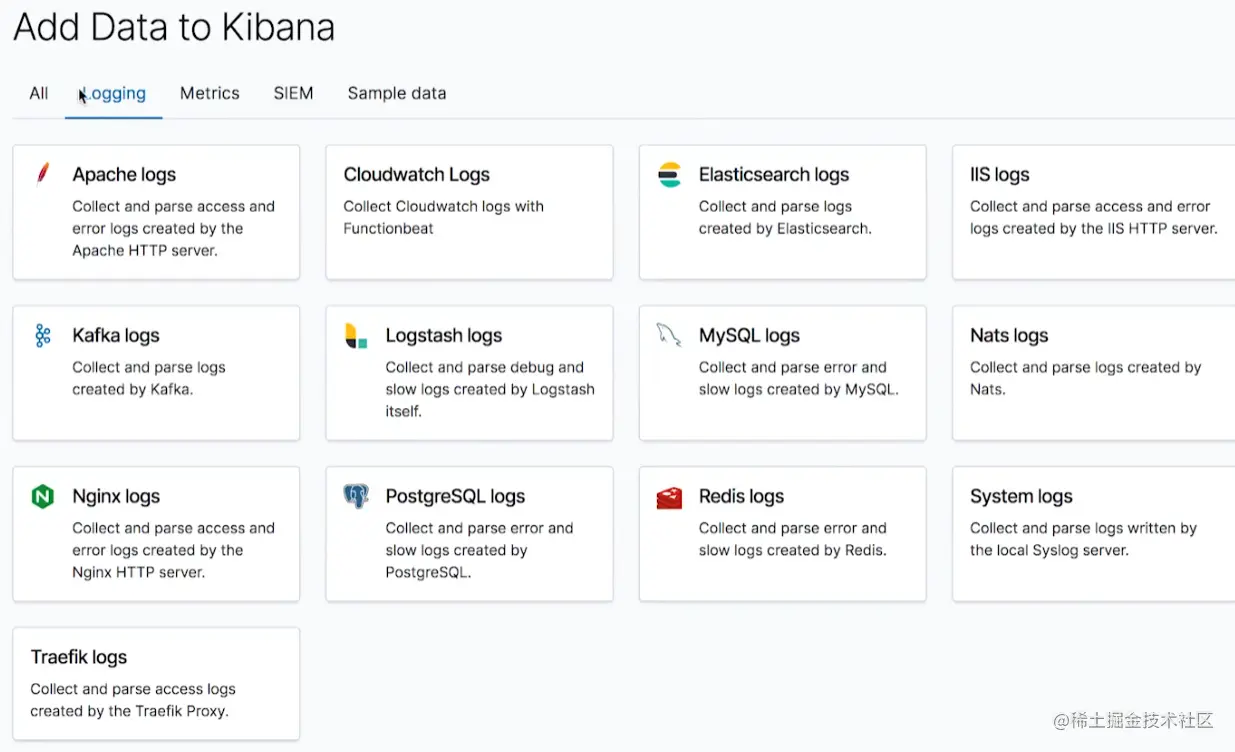Click the MySQL dolphin icon

pos(669,334)
